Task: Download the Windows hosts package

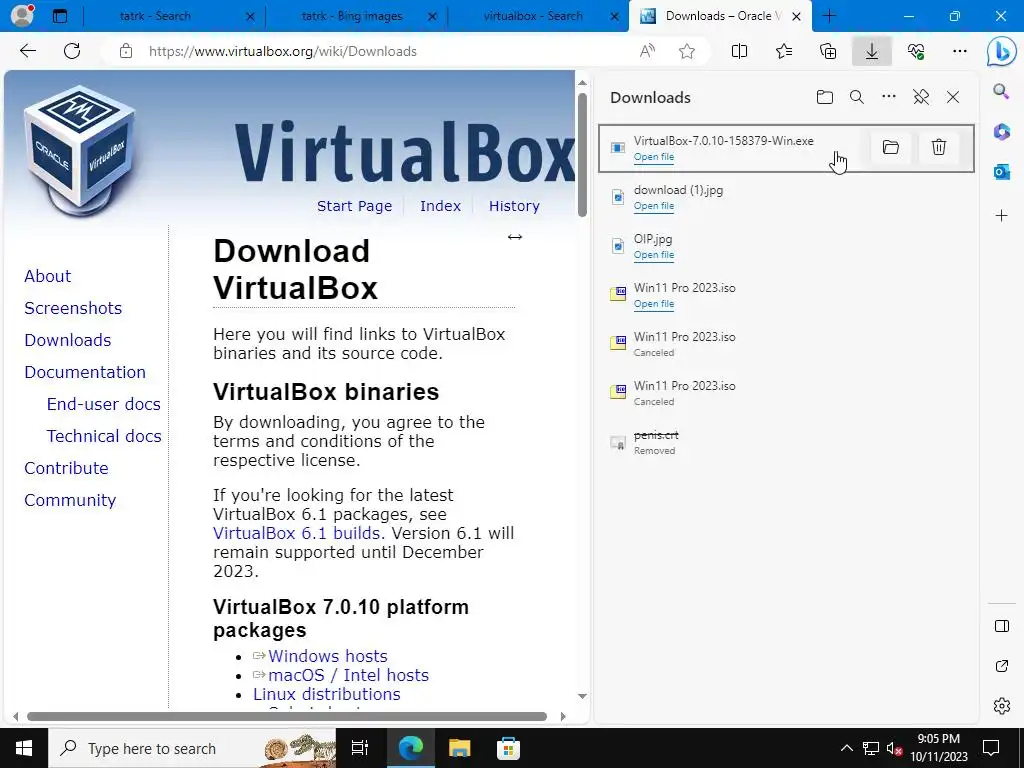Action: coord(328,656)
